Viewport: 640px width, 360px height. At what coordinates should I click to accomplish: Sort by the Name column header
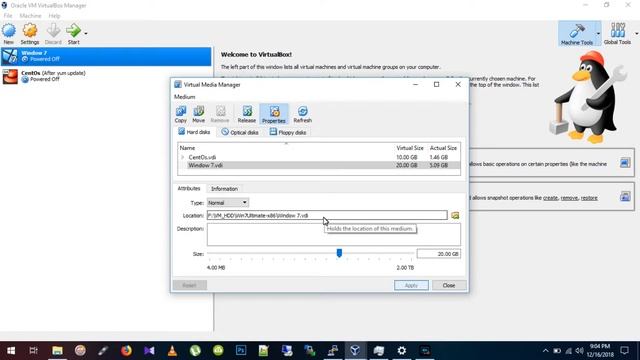[187, 148]
